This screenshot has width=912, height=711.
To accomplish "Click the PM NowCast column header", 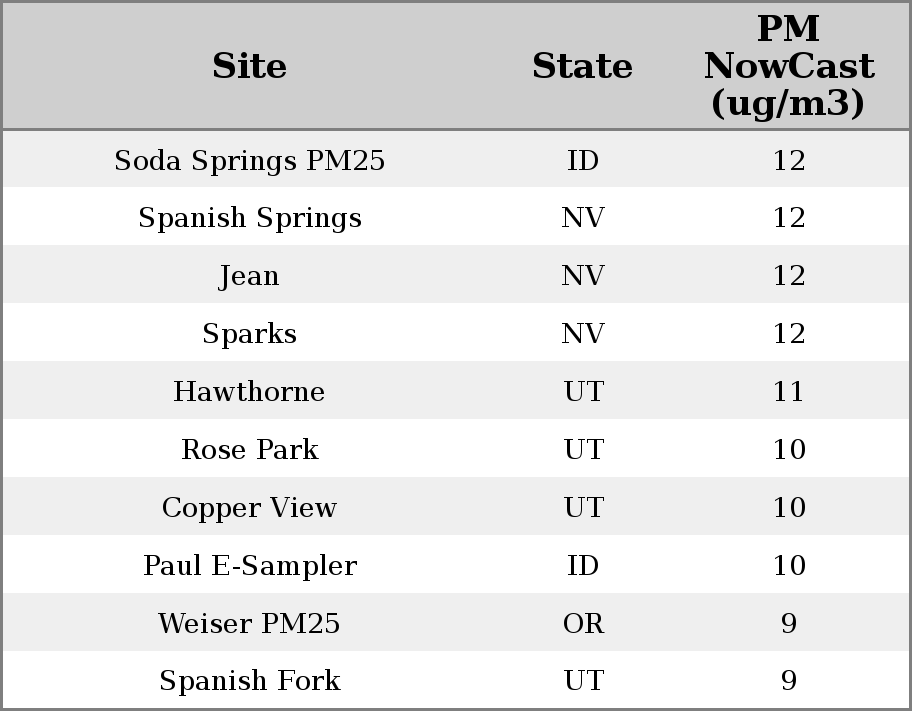I will pyautogui.click(x=788, y=66).
